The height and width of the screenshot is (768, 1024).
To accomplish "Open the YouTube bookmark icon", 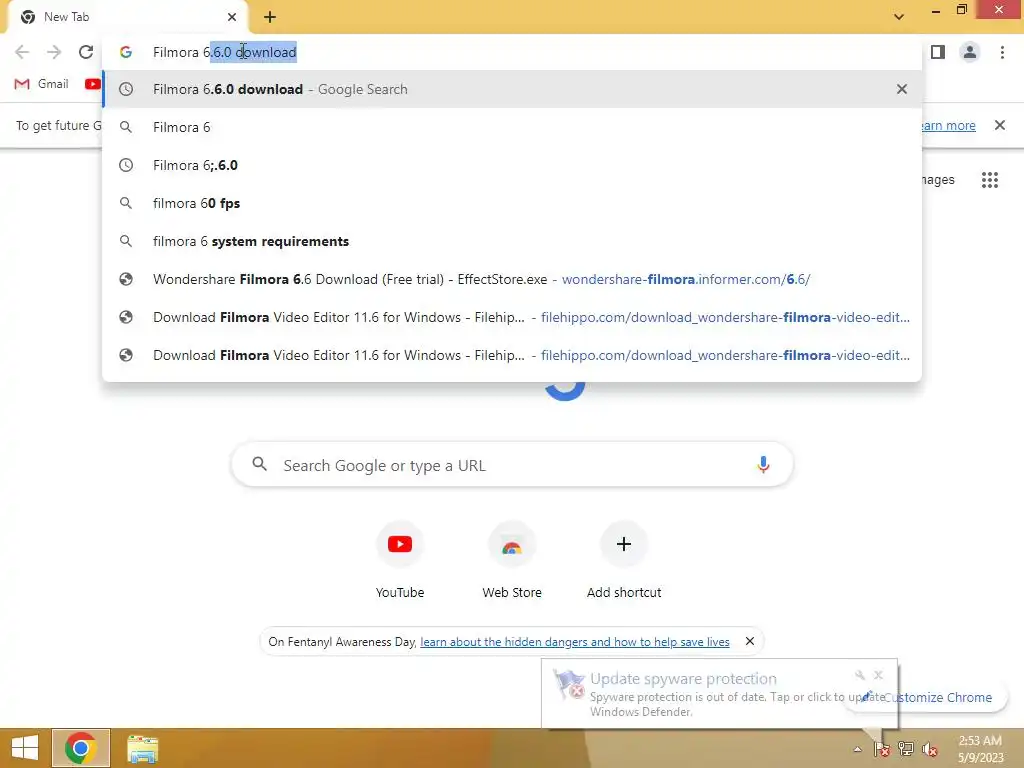I will pos(93,84).
